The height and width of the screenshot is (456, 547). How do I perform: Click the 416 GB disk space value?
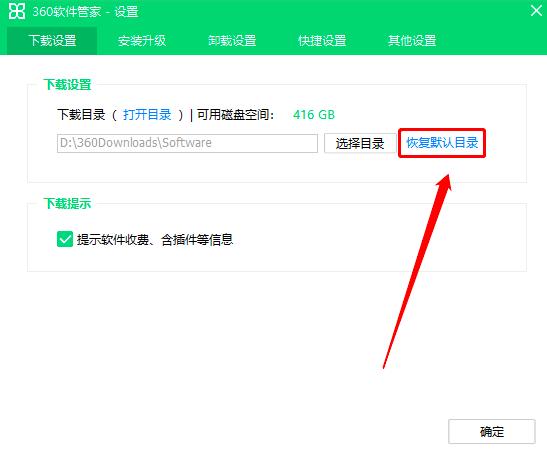pos(314,114)
